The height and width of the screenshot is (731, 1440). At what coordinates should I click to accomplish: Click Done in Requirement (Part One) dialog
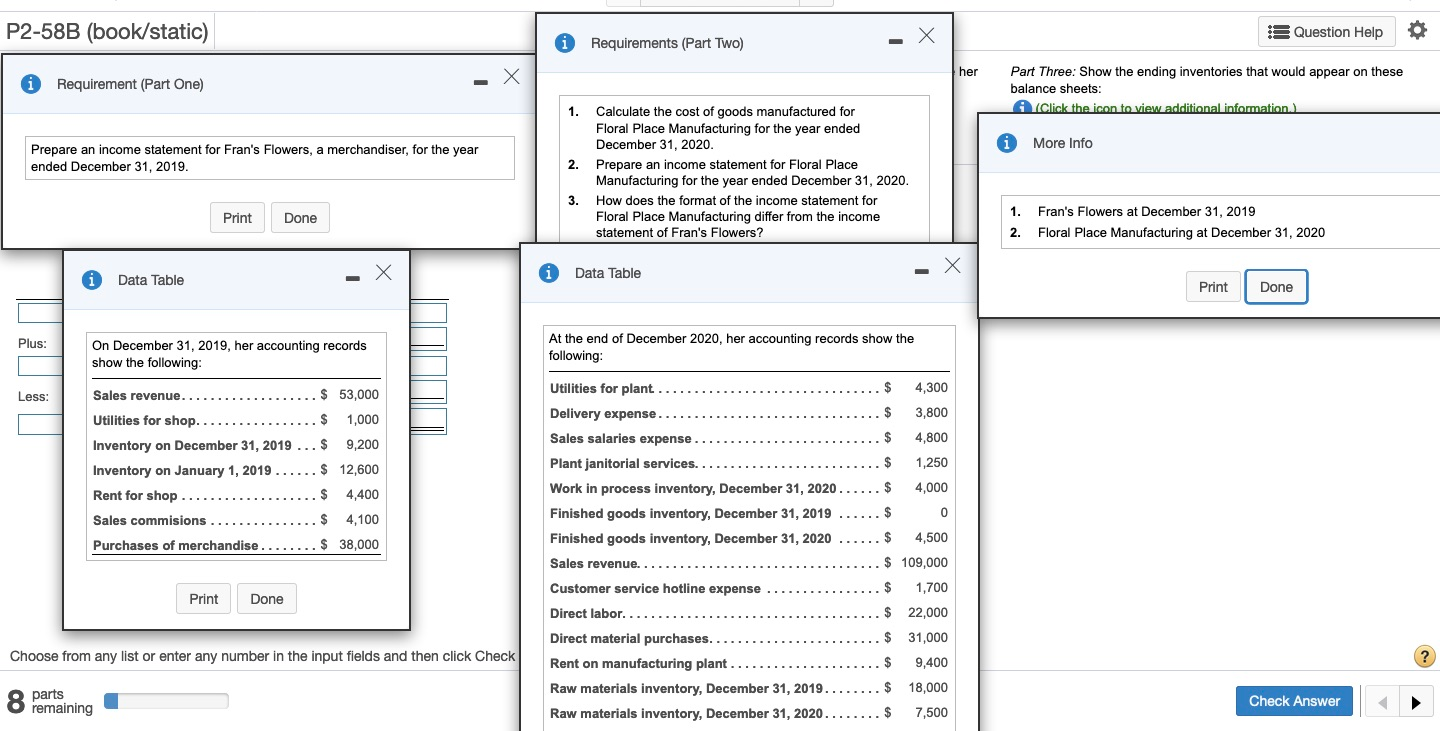(x=300, y=218)
